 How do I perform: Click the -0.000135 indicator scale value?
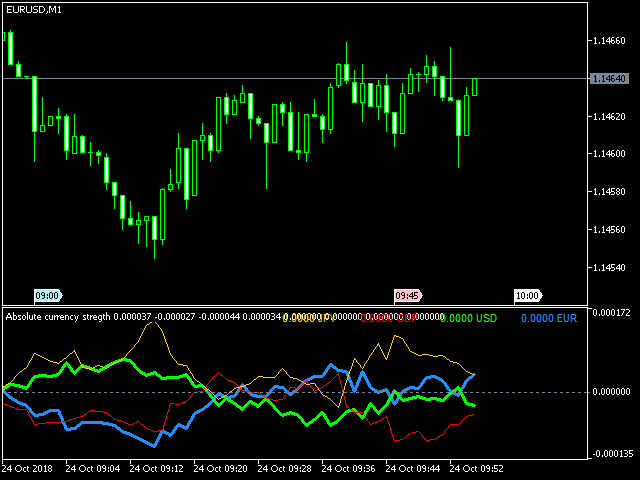tap(608, 454)
